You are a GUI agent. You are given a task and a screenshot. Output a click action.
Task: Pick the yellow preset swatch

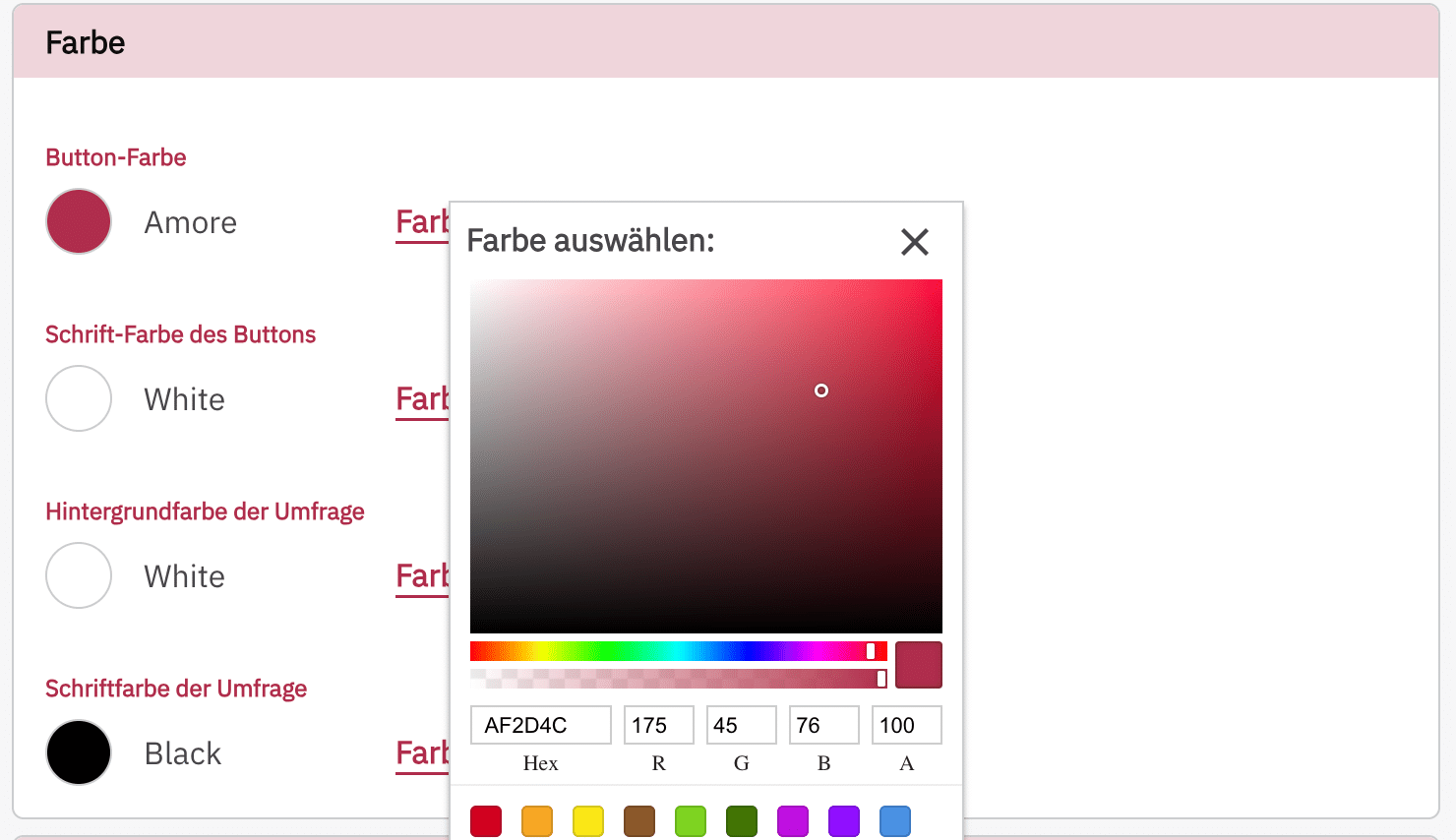pyautogui.click(x=588, y=820)
